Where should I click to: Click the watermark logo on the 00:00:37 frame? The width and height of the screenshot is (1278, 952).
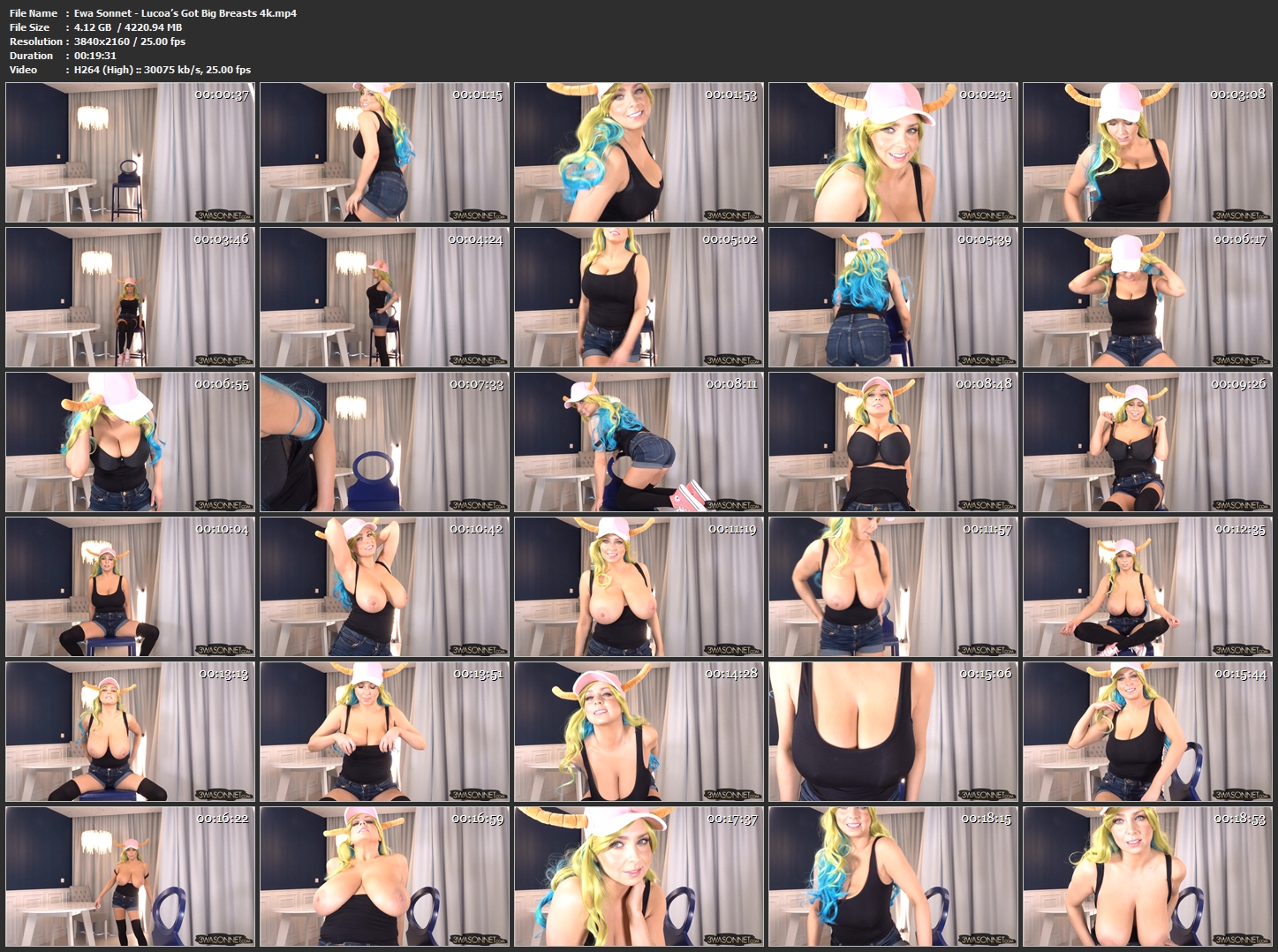224,215
